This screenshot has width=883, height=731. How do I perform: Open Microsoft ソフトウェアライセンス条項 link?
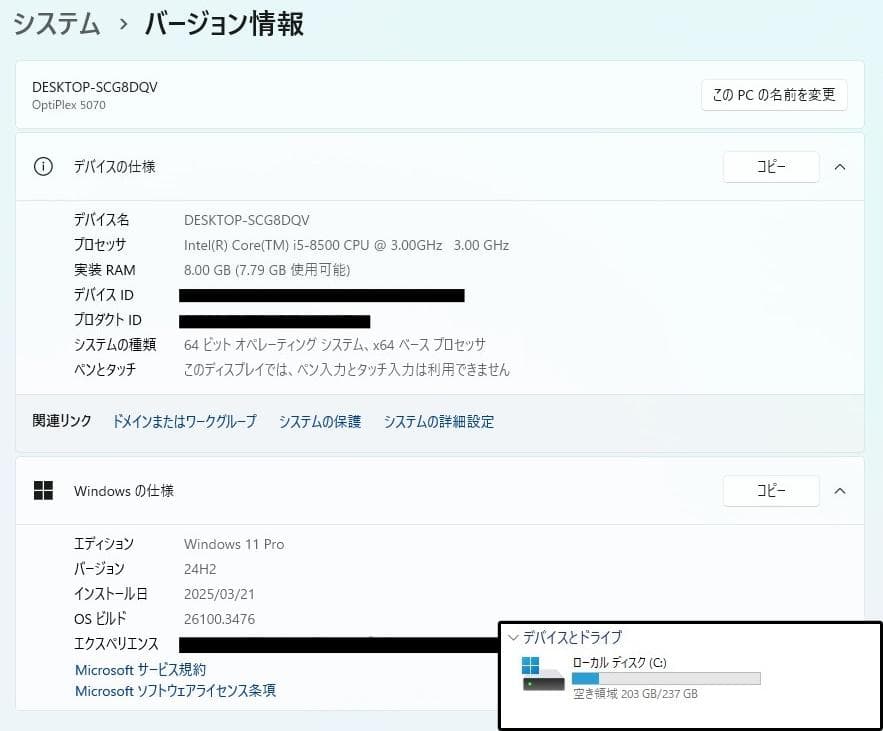[175, 690]
